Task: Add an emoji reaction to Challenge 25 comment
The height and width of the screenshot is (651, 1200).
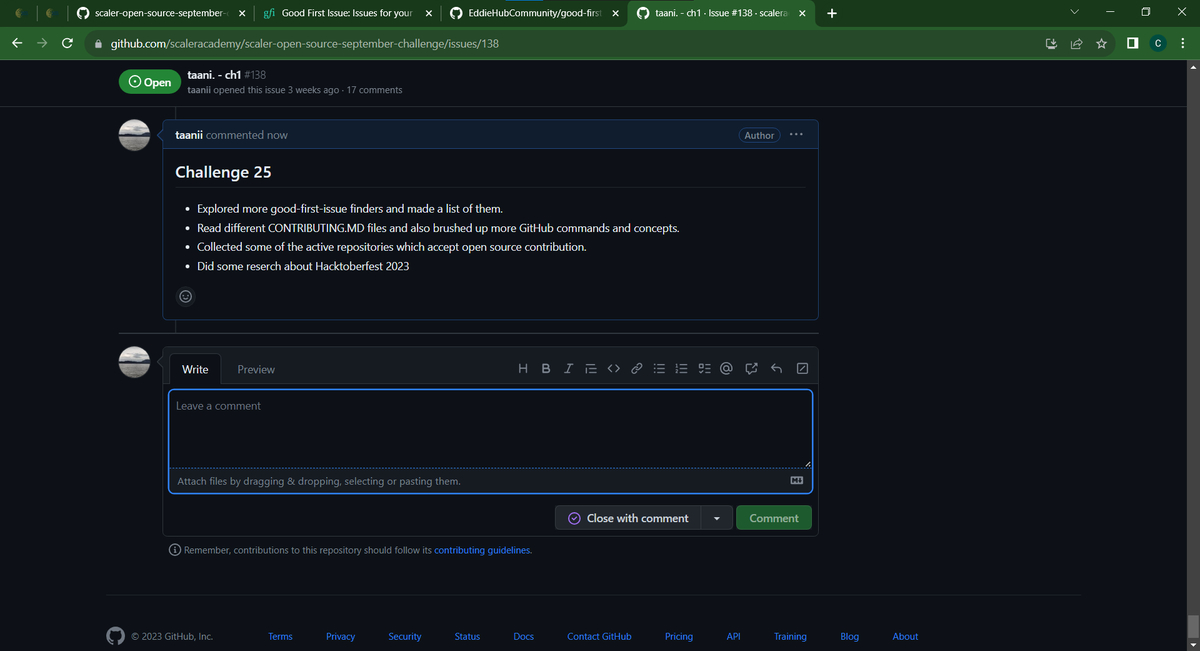Action: (185, 296)
